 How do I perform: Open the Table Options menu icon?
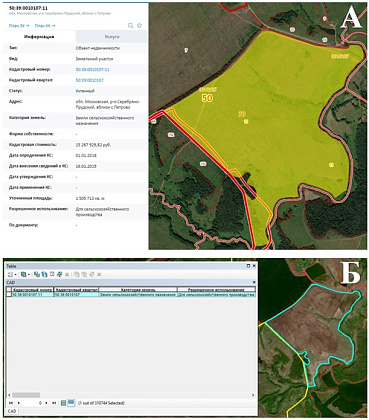[10, 274]
